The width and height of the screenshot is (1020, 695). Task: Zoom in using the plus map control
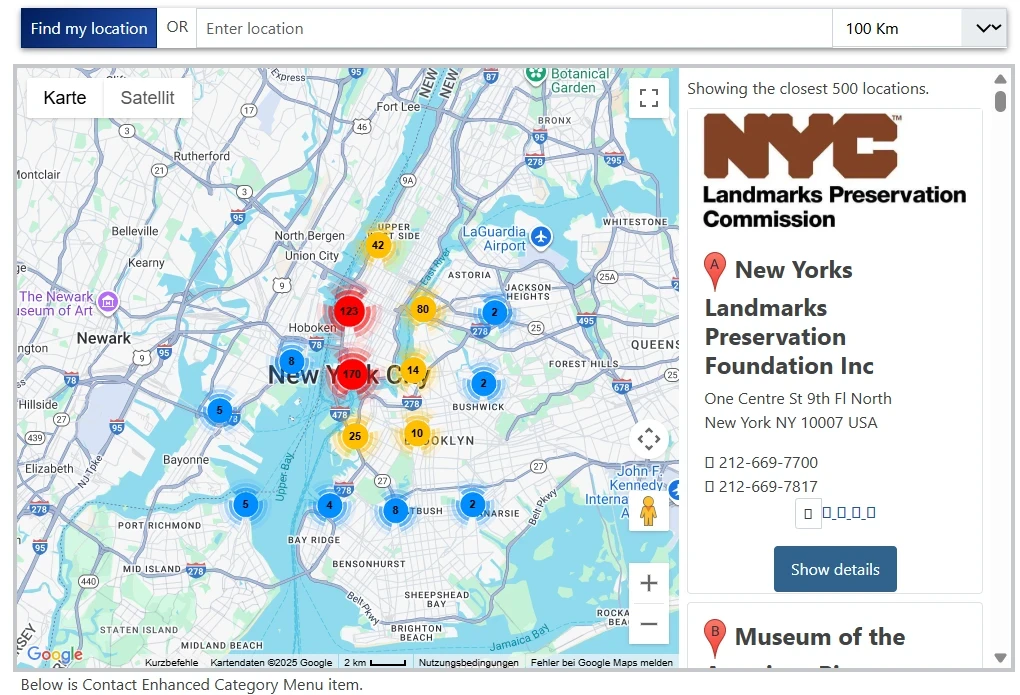tap(648, 582)
